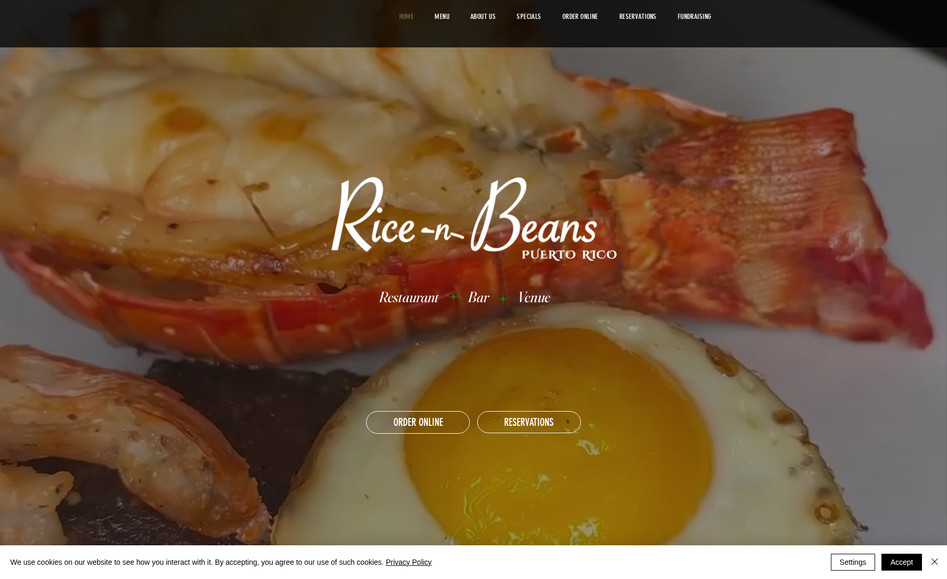Open the Menu page from the navigation
The image size is (947, 579).
[440, 16]
